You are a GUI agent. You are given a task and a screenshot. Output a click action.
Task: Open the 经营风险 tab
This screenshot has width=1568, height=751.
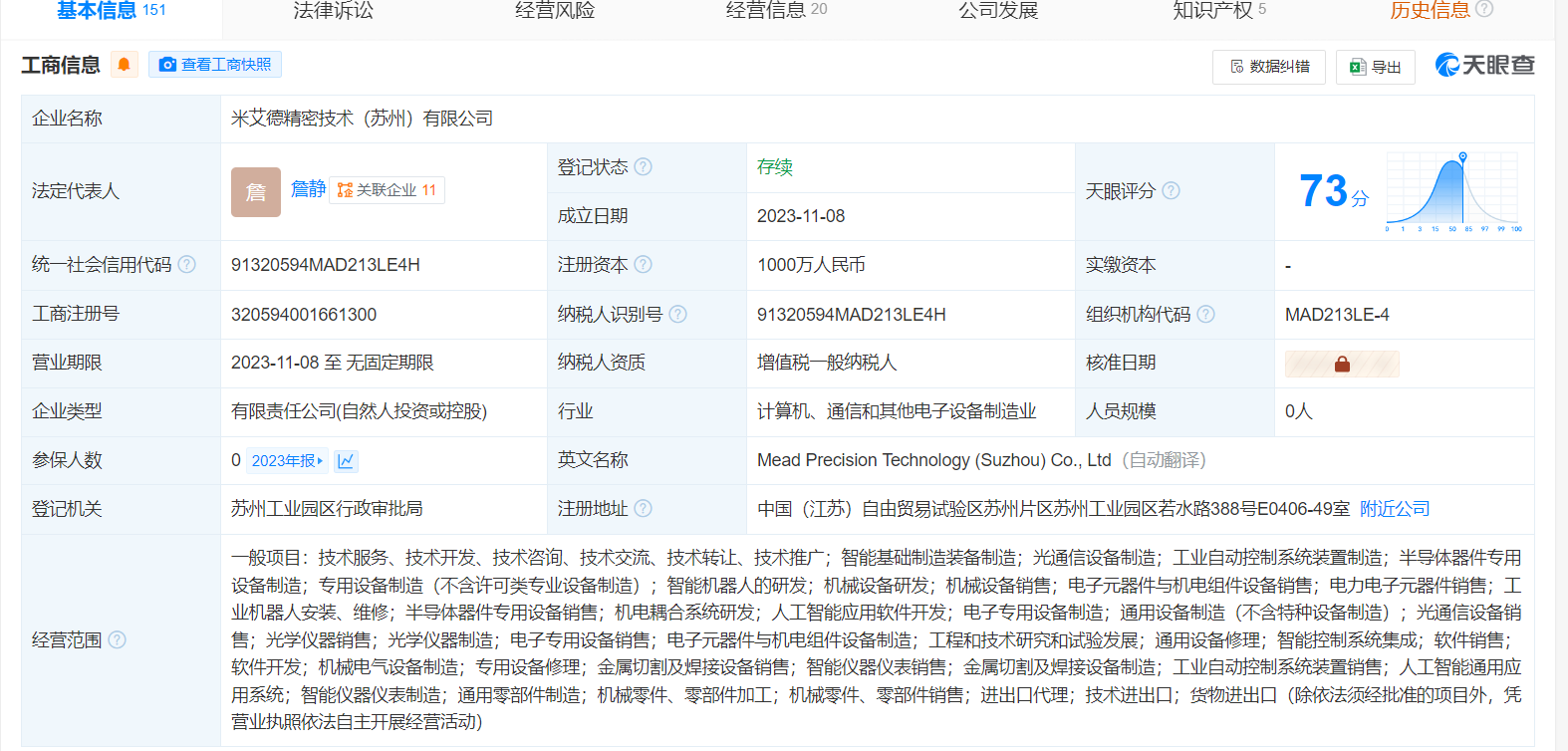555,10
